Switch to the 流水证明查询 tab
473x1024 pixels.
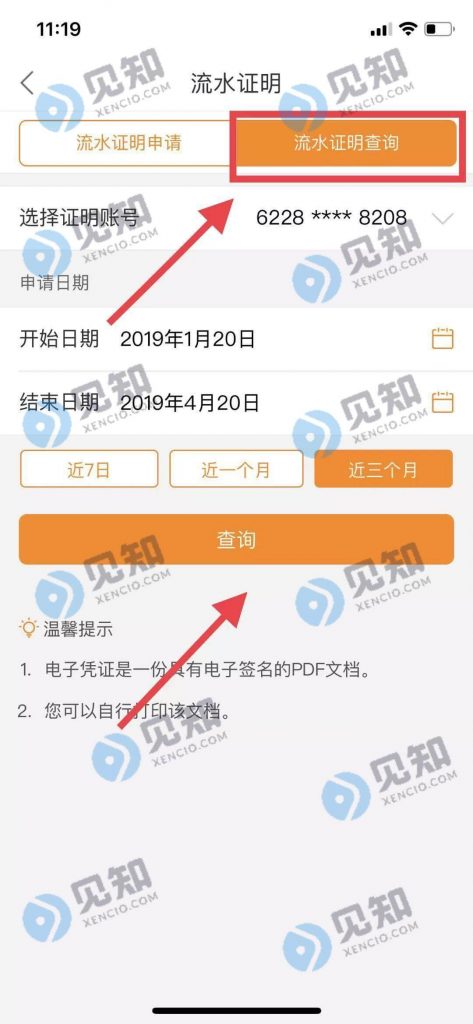click(x=346, y=143)
